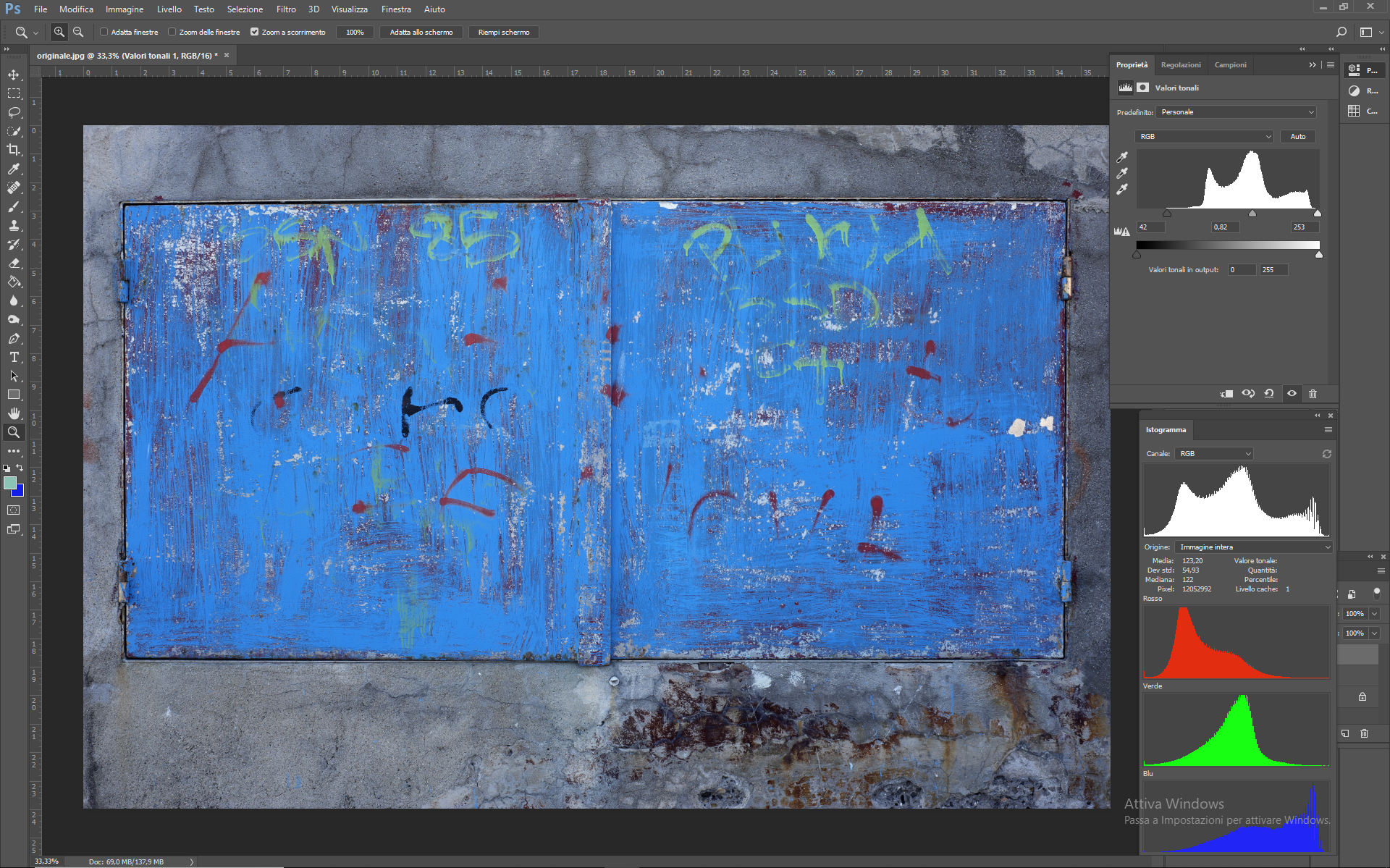Screen dimensions: 1390x868
Task: Select the Type tool
Action: point(14,357)
